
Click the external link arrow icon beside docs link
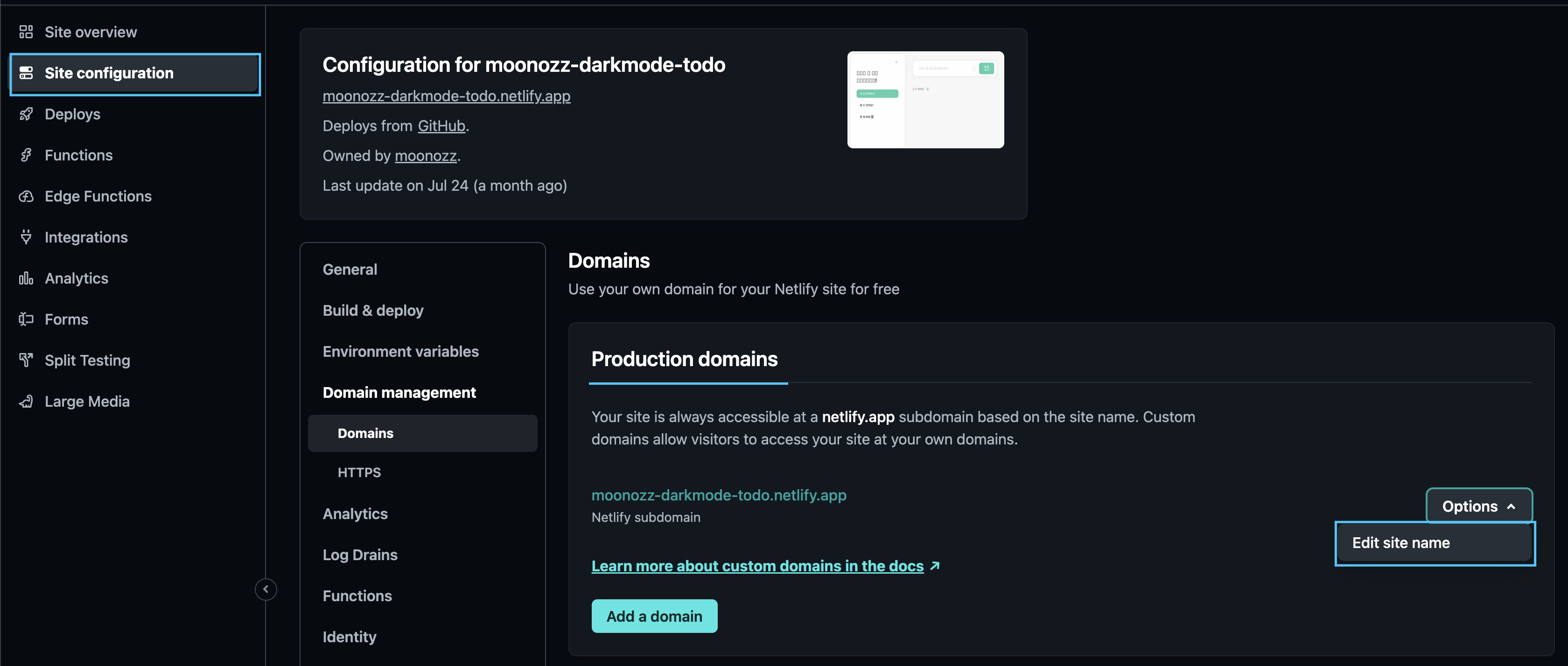tap(935, 566)
